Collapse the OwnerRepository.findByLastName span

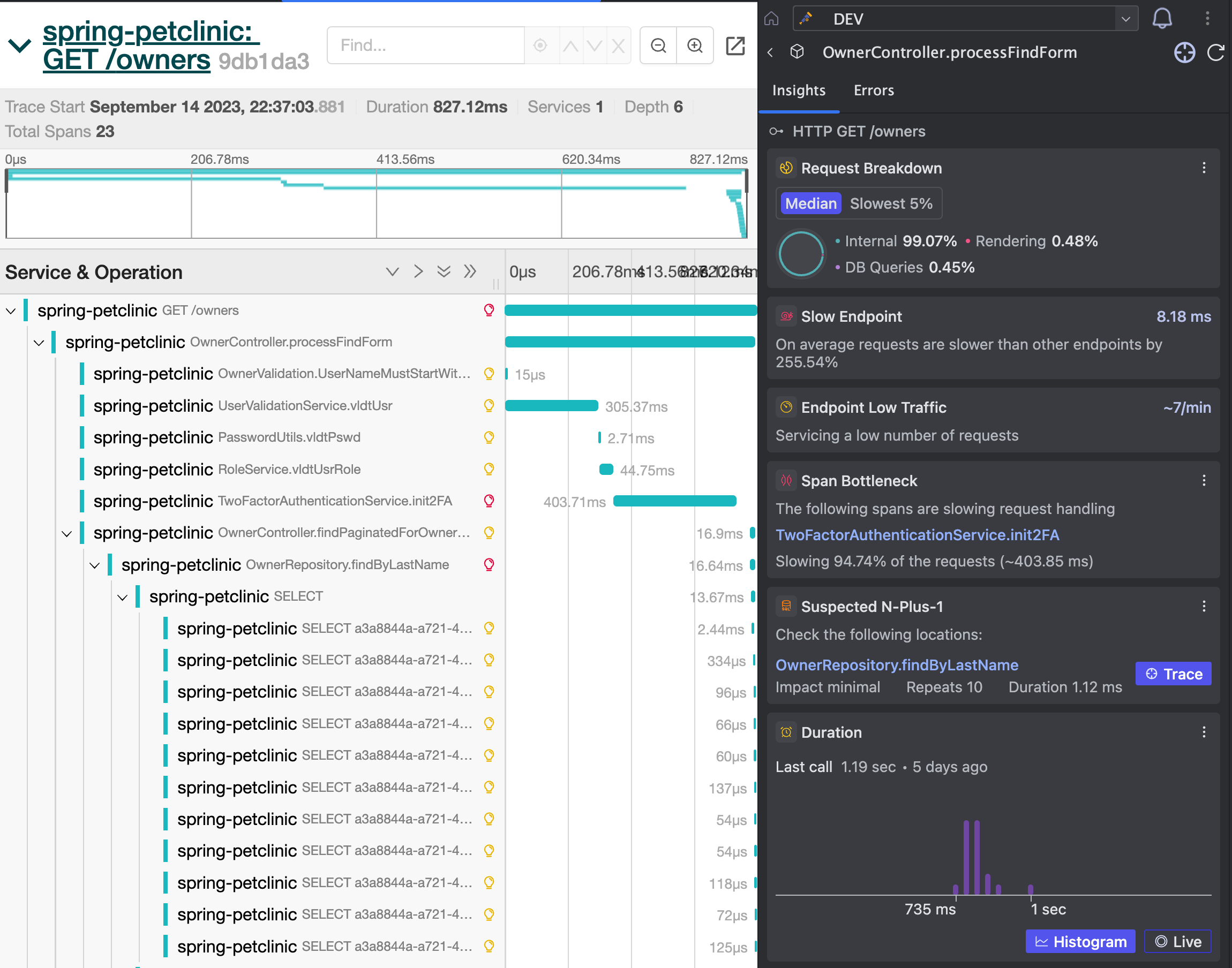coord(95,565)
